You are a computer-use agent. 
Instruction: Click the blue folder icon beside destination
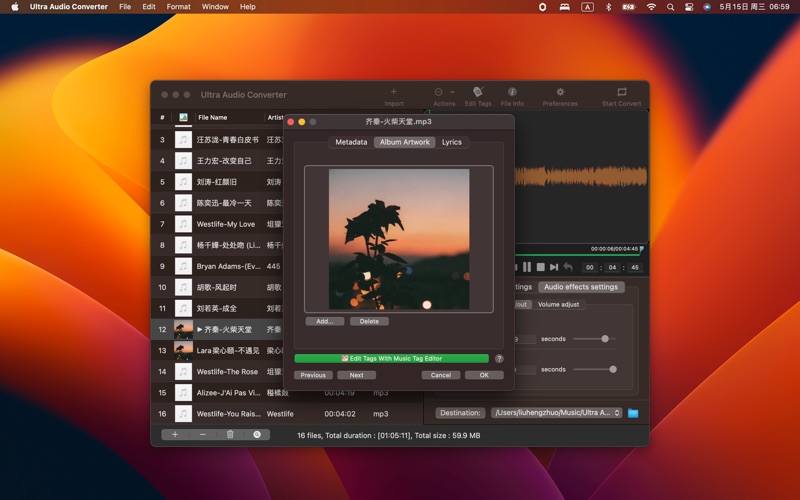point(633,413)
